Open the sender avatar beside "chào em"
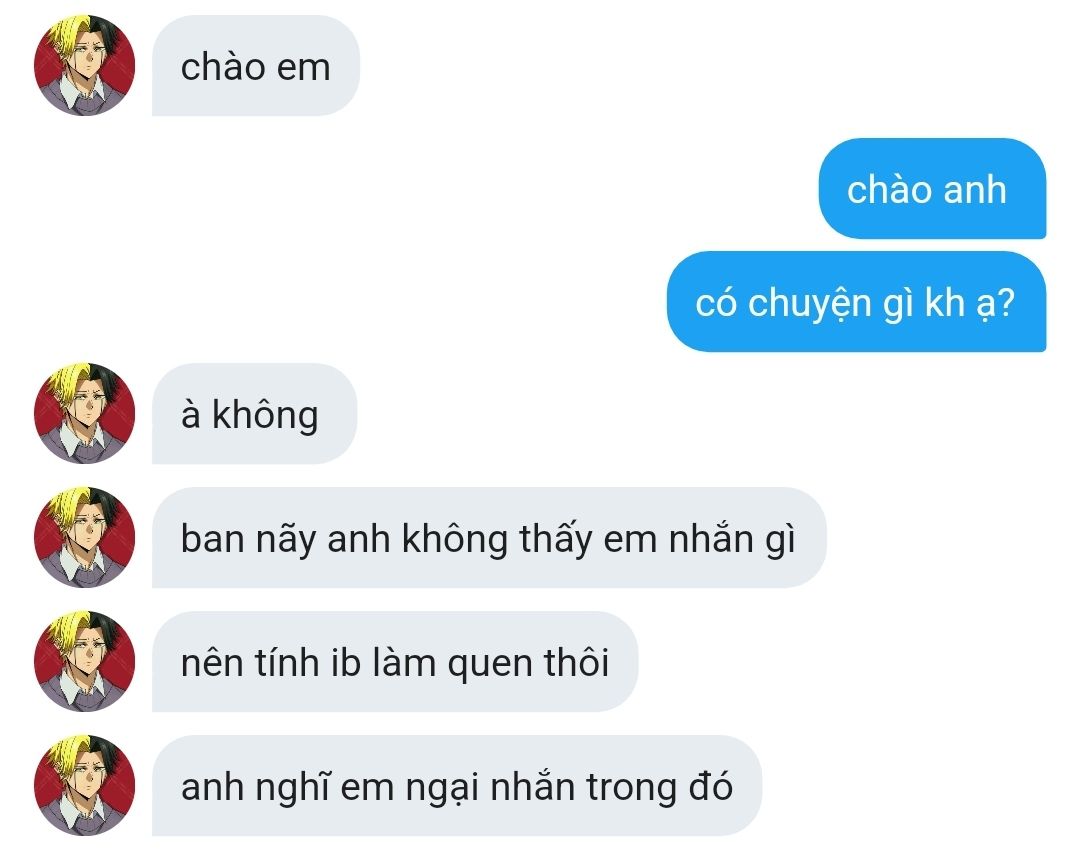The image size is (1080, 852). pos(84,65)
